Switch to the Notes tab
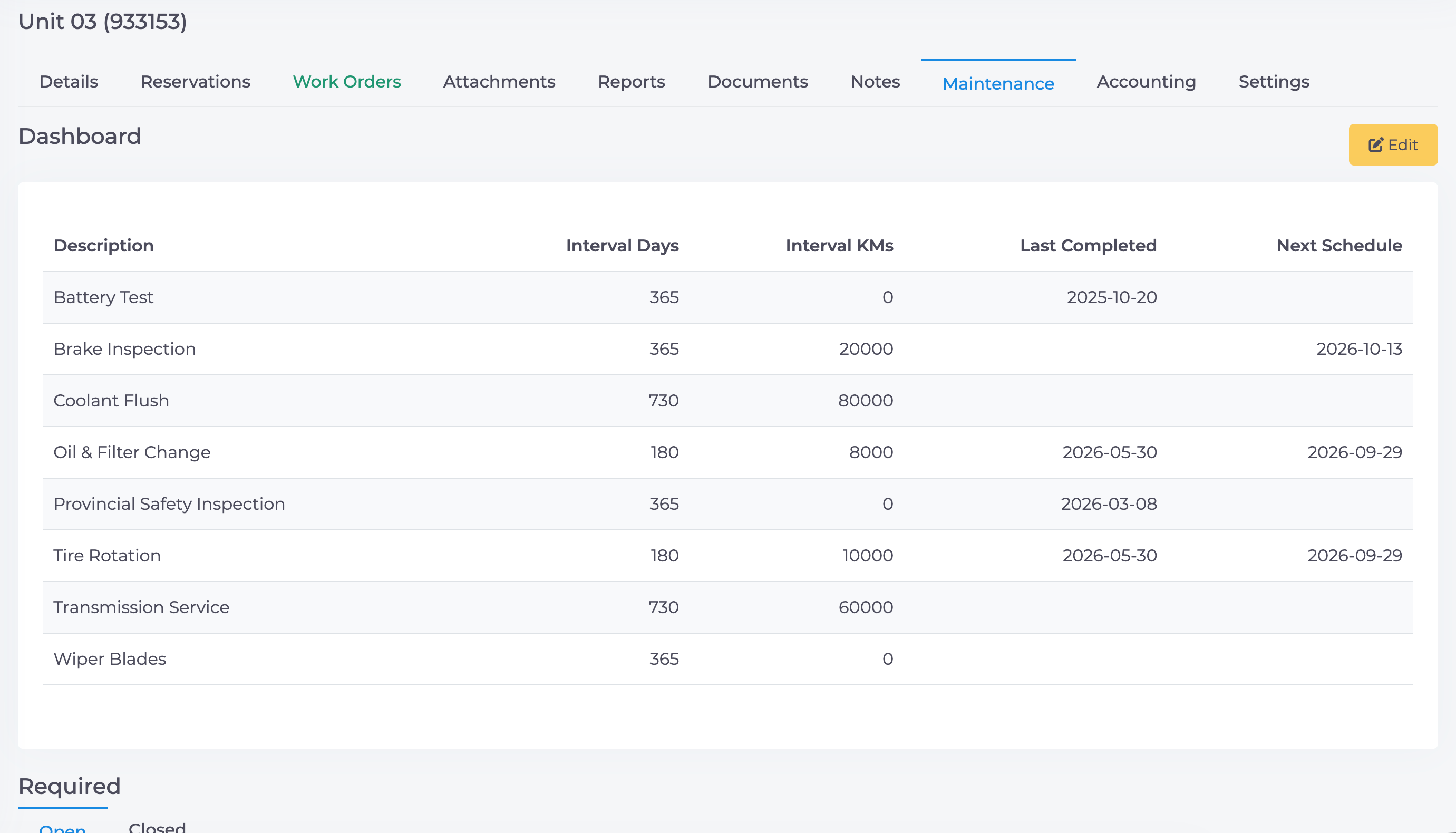Screen dimensions: 1456x833 [875, 82]
